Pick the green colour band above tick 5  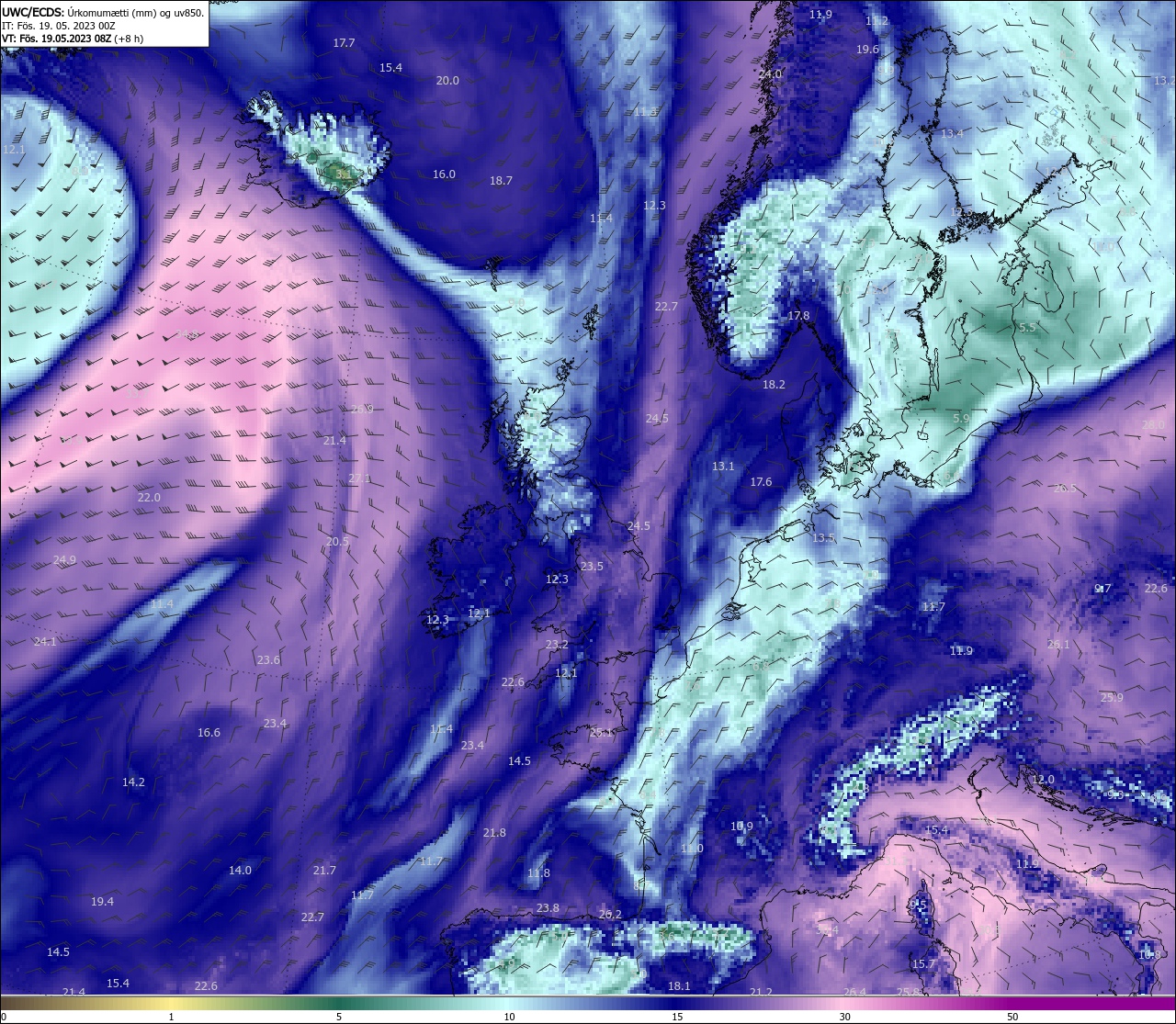coord(339,1003)
